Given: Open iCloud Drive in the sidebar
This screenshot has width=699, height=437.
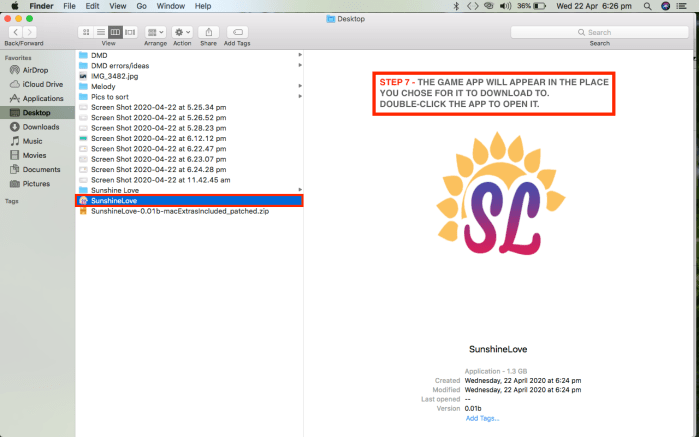Looking at the screenshot, I should 42,85.
